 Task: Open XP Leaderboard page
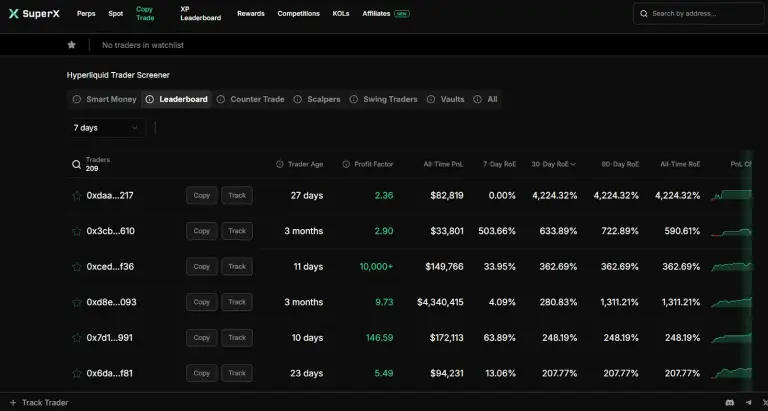[200, 14]
